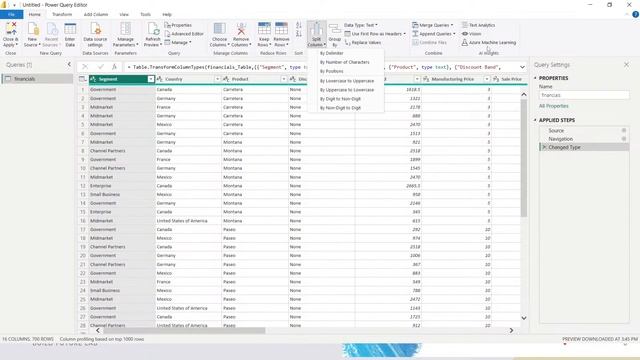Click the Manage Parameters icon
The height and width of the screenshot is (360, 640).
125,29
